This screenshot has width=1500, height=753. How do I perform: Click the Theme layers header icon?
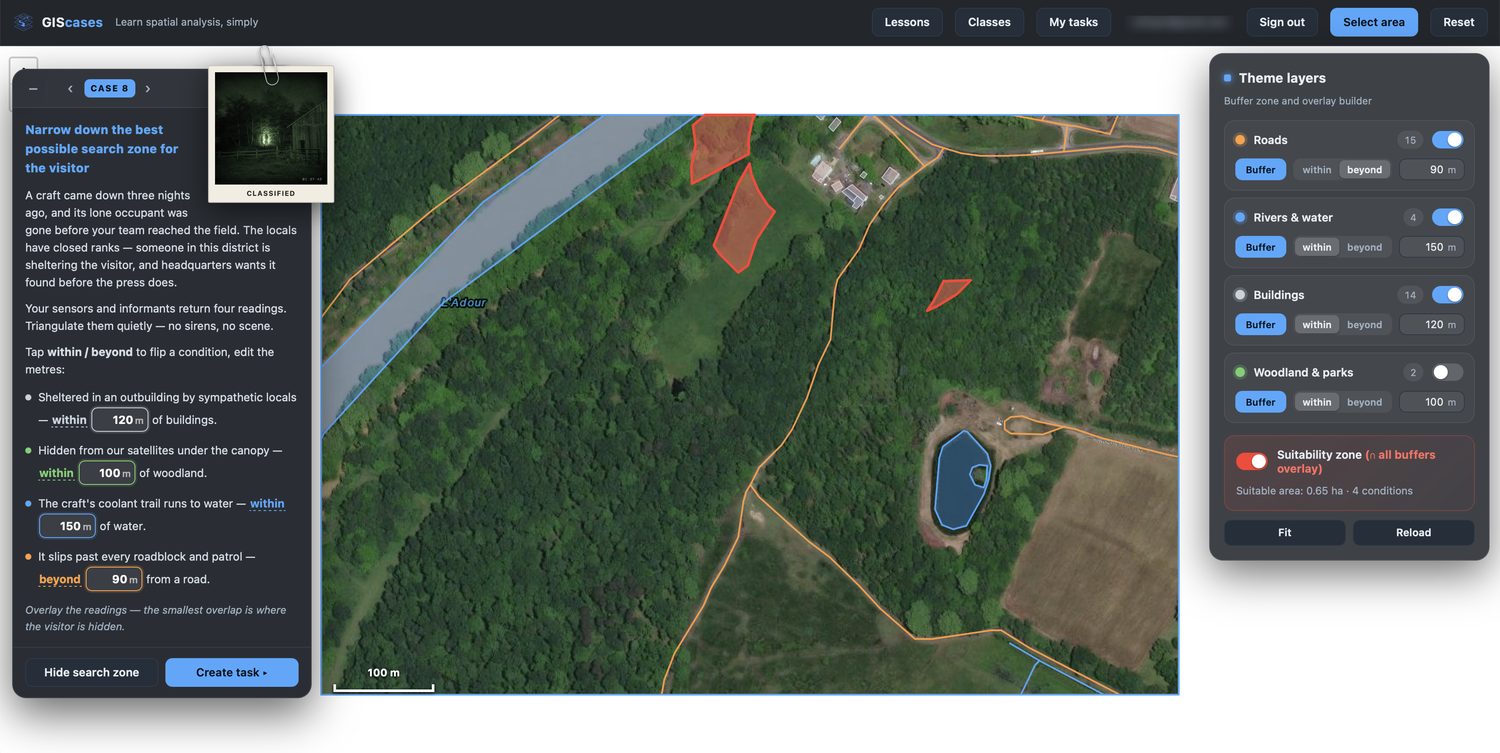[1228, 78]
